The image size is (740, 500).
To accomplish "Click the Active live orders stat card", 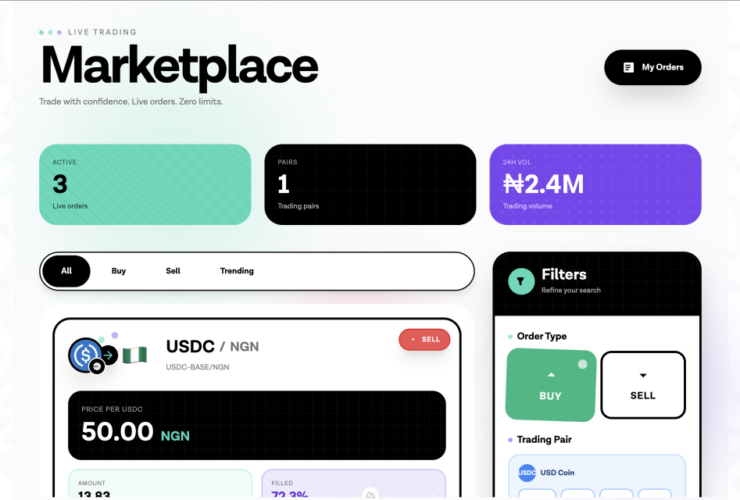I will (x=145, y=184).
